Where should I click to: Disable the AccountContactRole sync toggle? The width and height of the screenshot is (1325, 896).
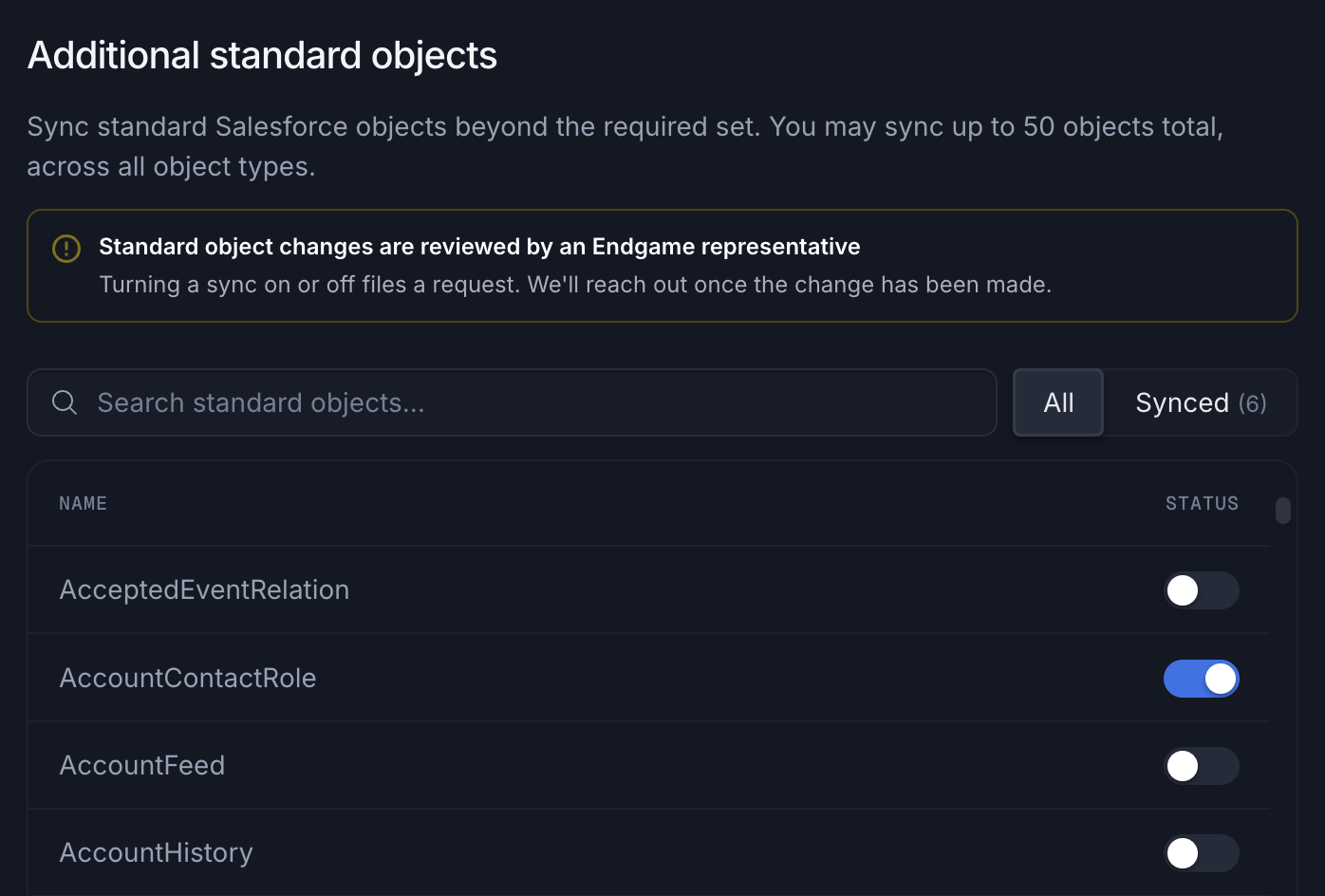point(1202,679)
